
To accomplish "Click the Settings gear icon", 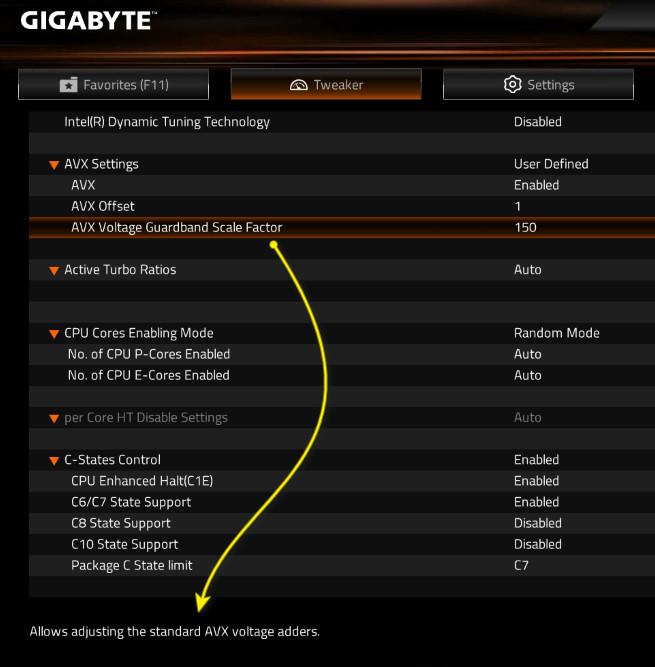I will click(x=512, y=84).
